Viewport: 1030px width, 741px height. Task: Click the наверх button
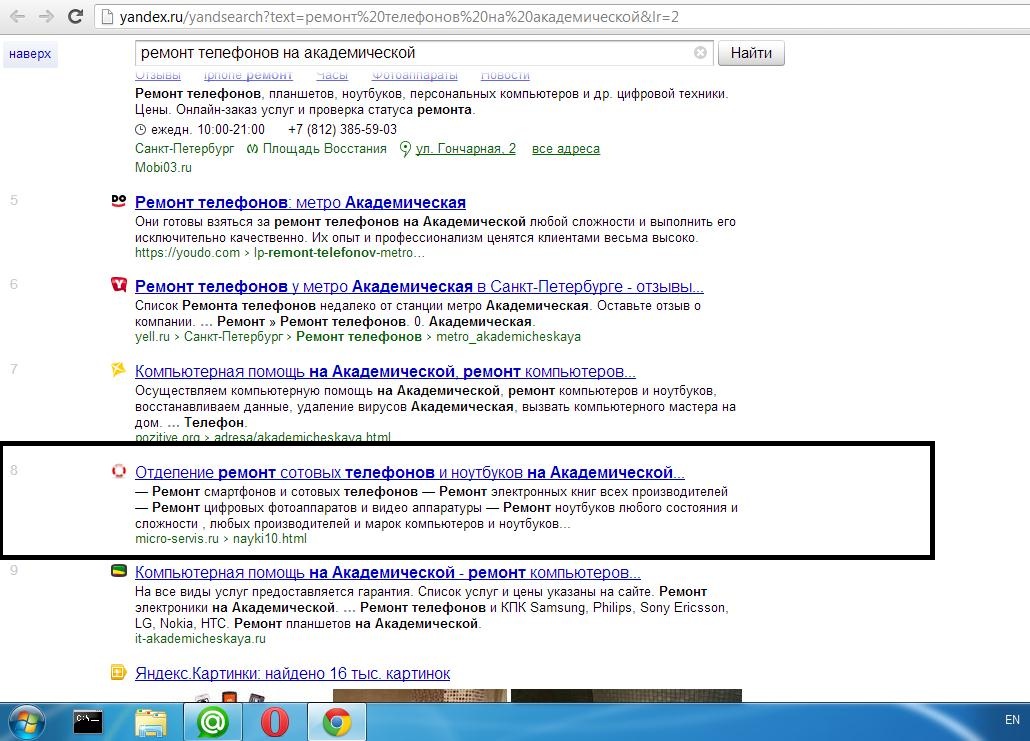coord(30,54)
